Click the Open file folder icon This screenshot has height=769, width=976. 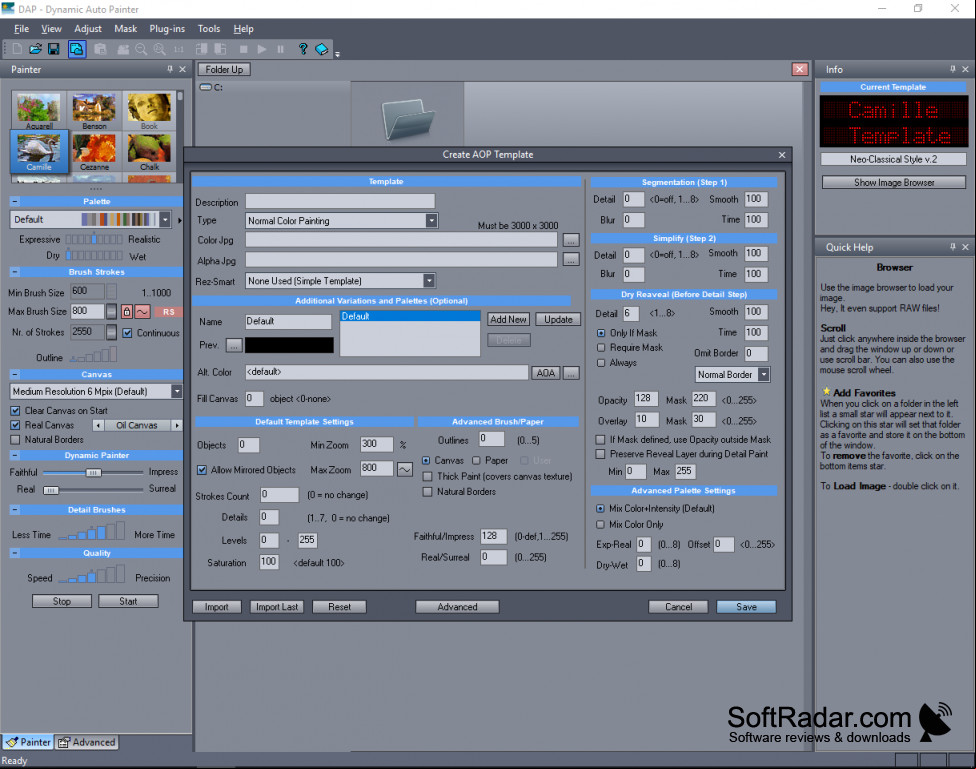point(35,49)
